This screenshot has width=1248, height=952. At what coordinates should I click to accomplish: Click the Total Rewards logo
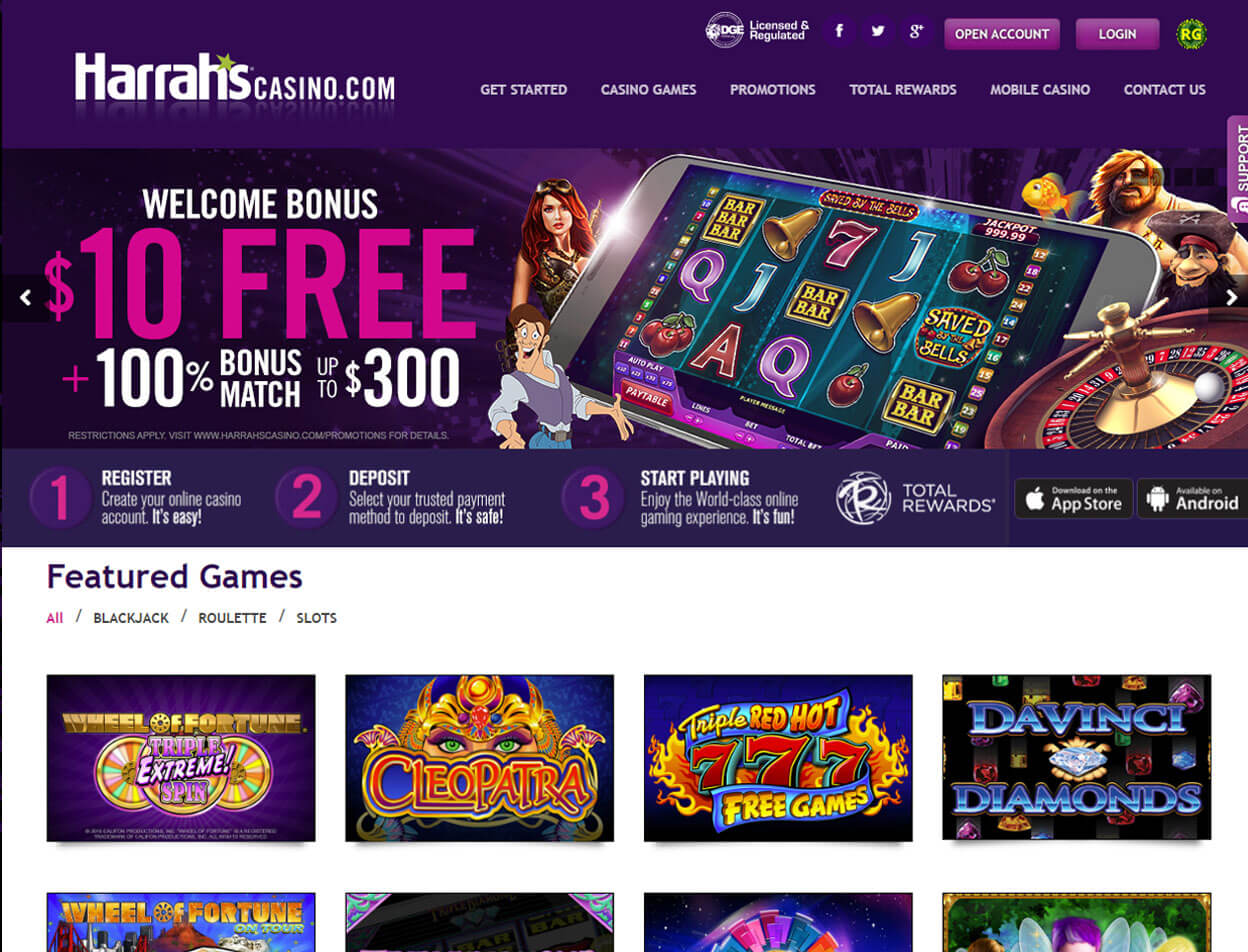(x=915, y=498)
